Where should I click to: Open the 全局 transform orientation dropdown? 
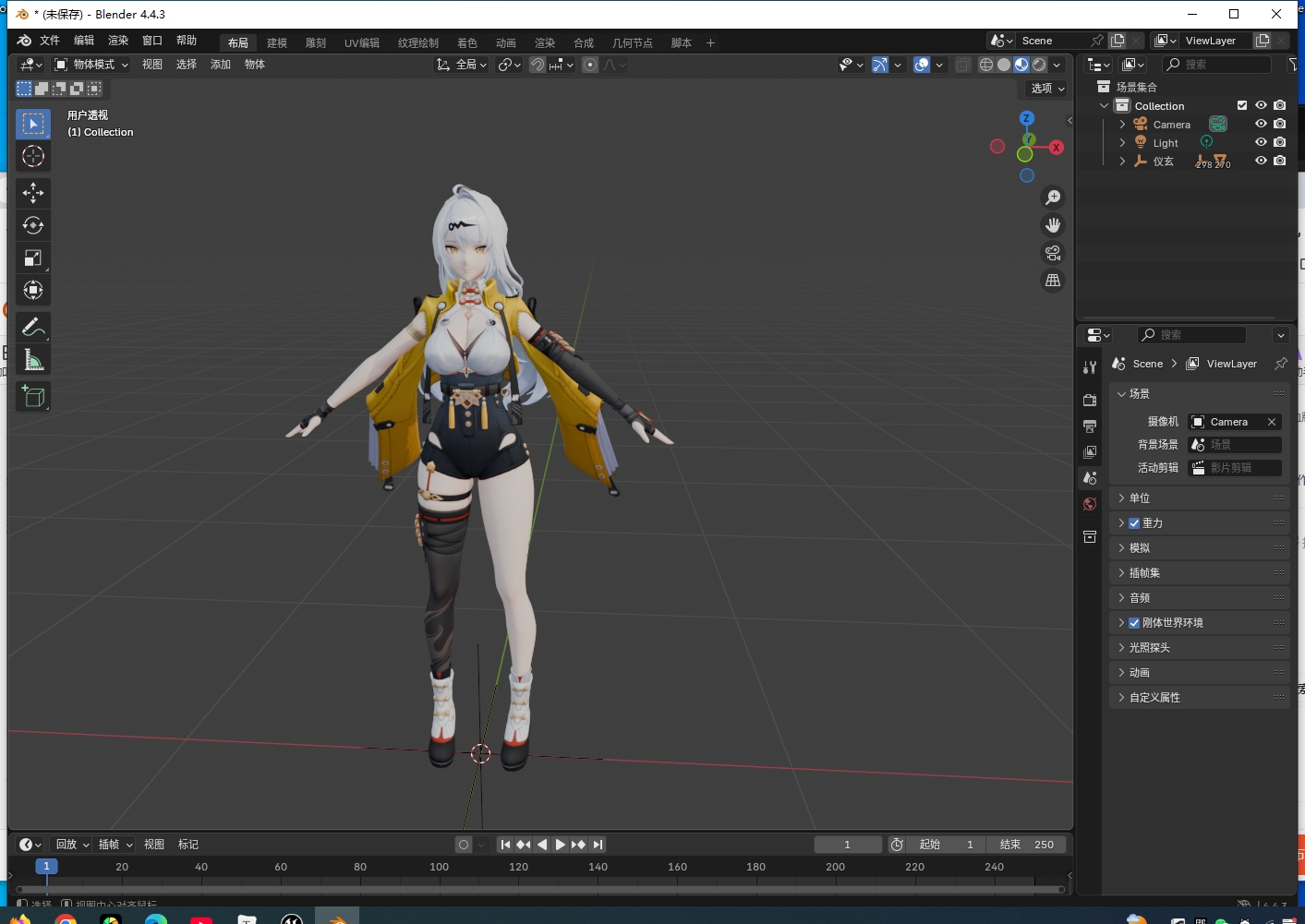click(461, 65)
